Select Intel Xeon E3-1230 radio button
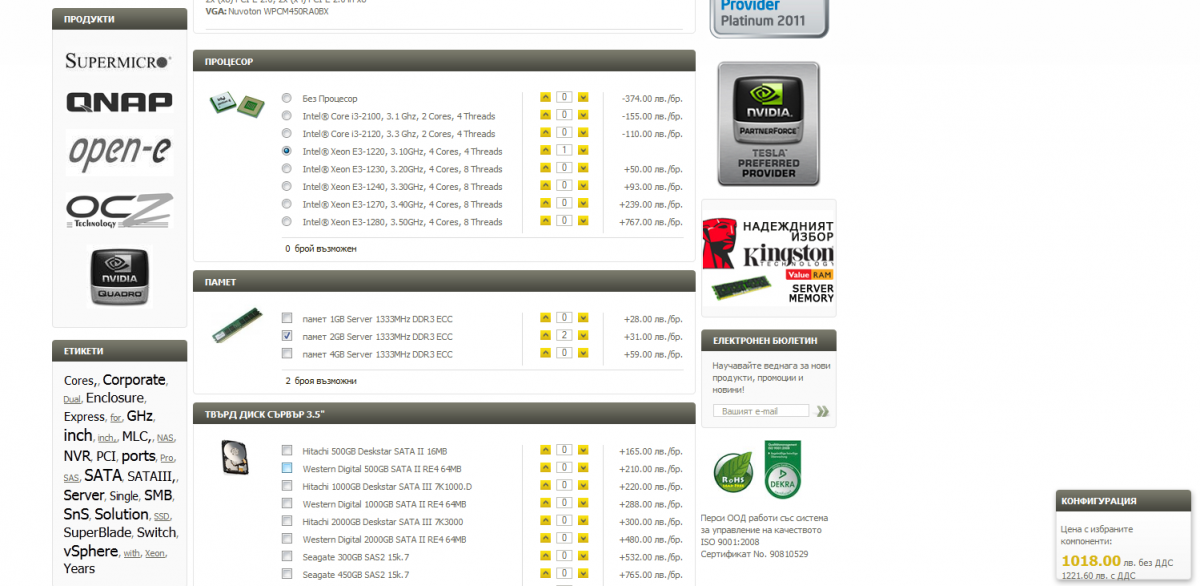The height and width of the screenshot is (586, 1200). click(287, 169)
